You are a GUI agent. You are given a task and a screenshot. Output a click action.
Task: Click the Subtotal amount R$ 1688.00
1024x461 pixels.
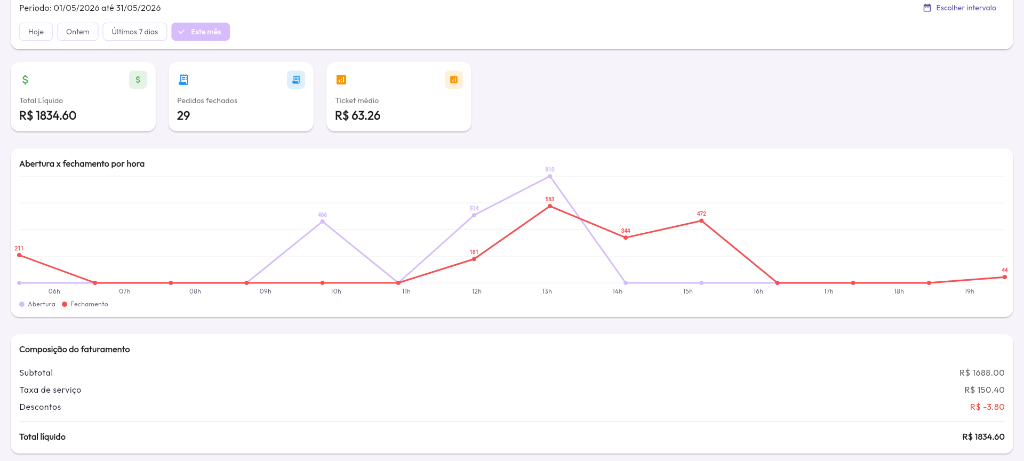point(982,373)
